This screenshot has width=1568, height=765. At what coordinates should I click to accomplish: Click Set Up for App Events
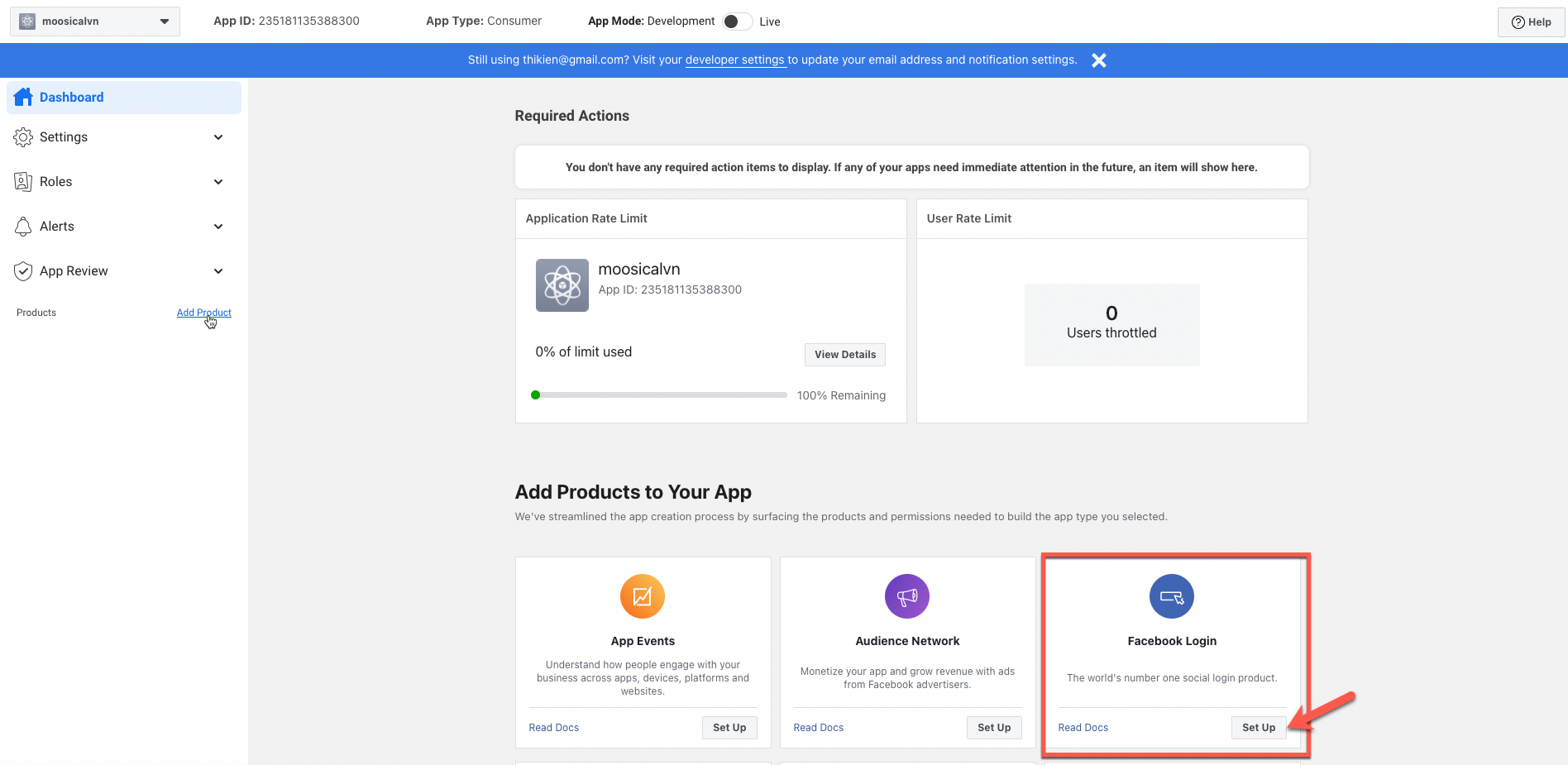729,728
